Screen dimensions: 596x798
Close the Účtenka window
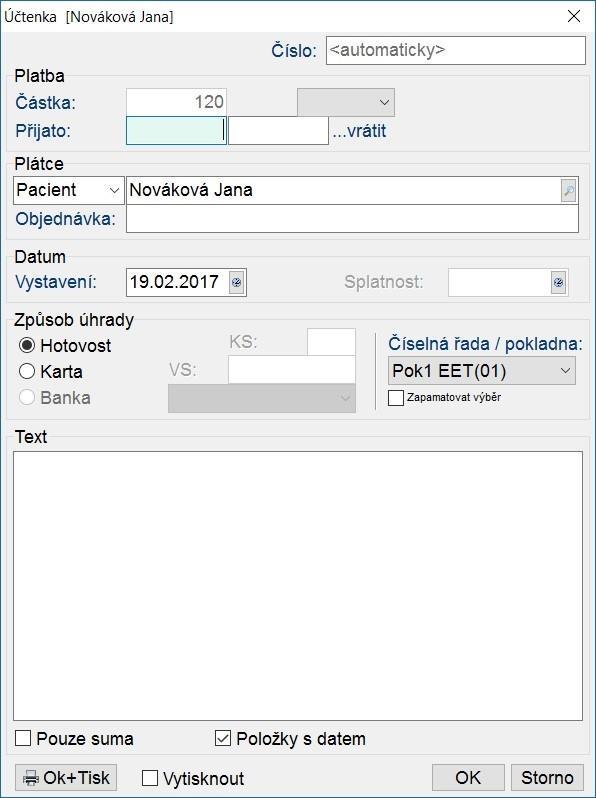coord(574,16)
